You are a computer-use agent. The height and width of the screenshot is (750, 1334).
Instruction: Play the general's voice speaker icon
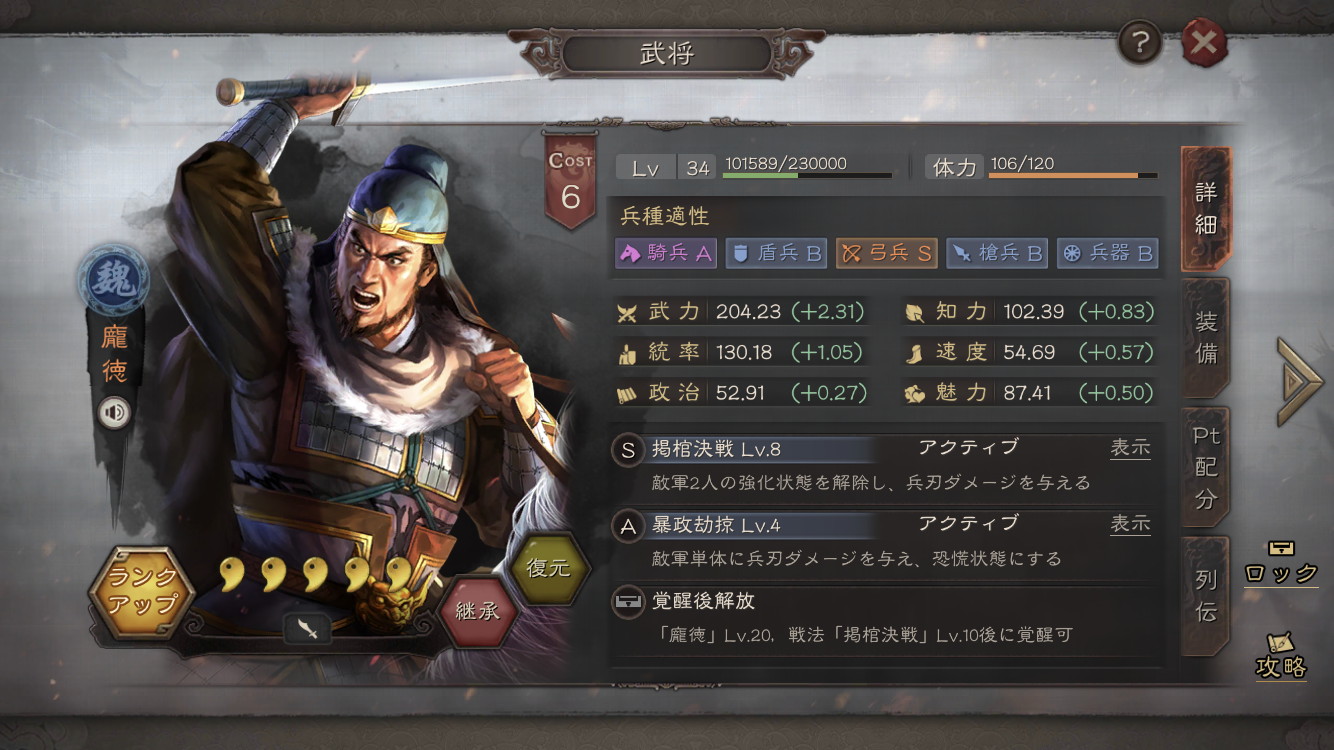(114, 412)
